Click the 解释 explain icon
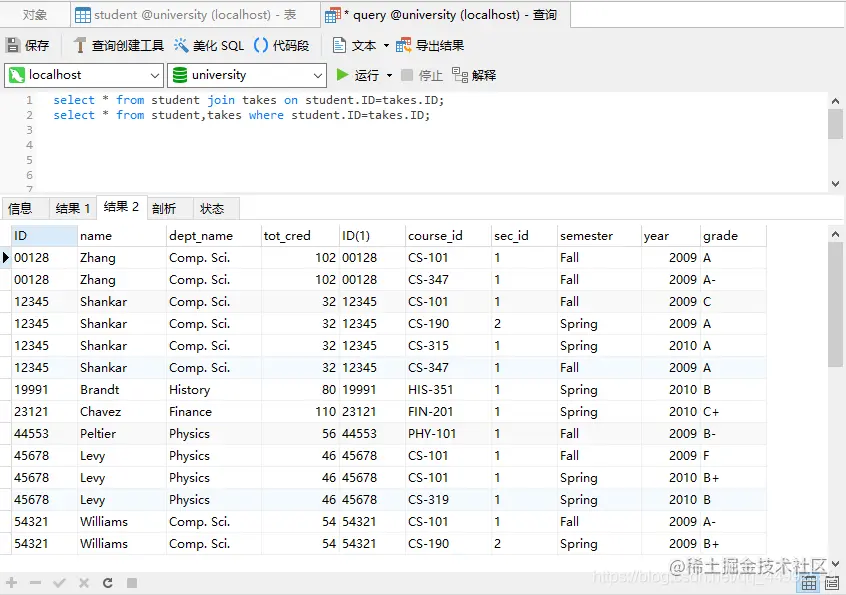The height and width of the screenshot is (595, 846). [x=460, y=75]
